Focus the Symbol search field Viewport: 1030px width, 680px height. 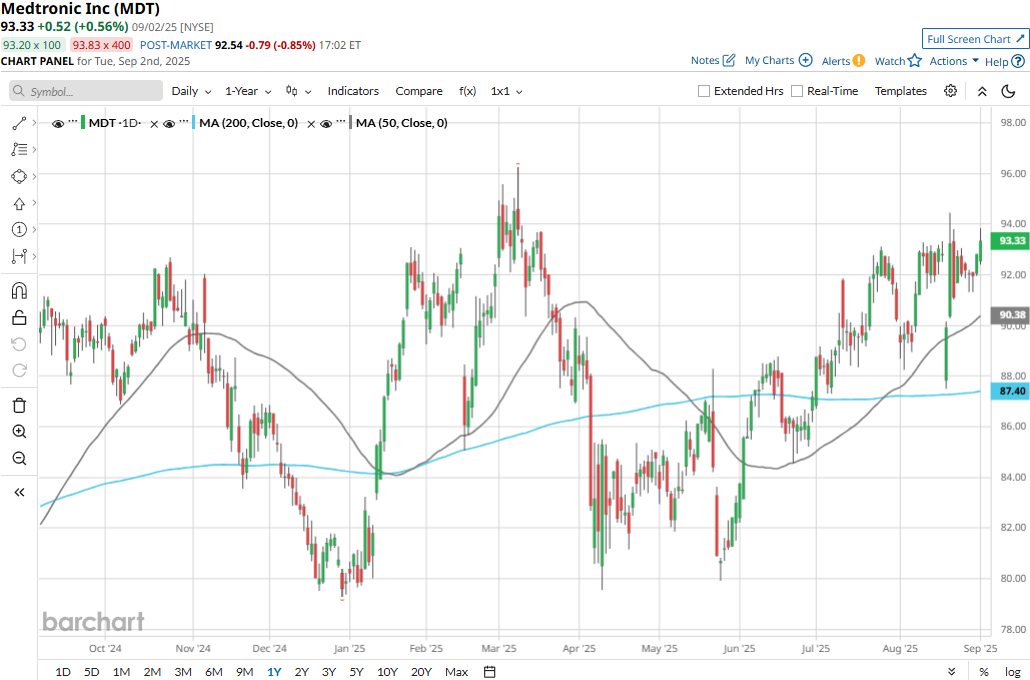point(86,91)
